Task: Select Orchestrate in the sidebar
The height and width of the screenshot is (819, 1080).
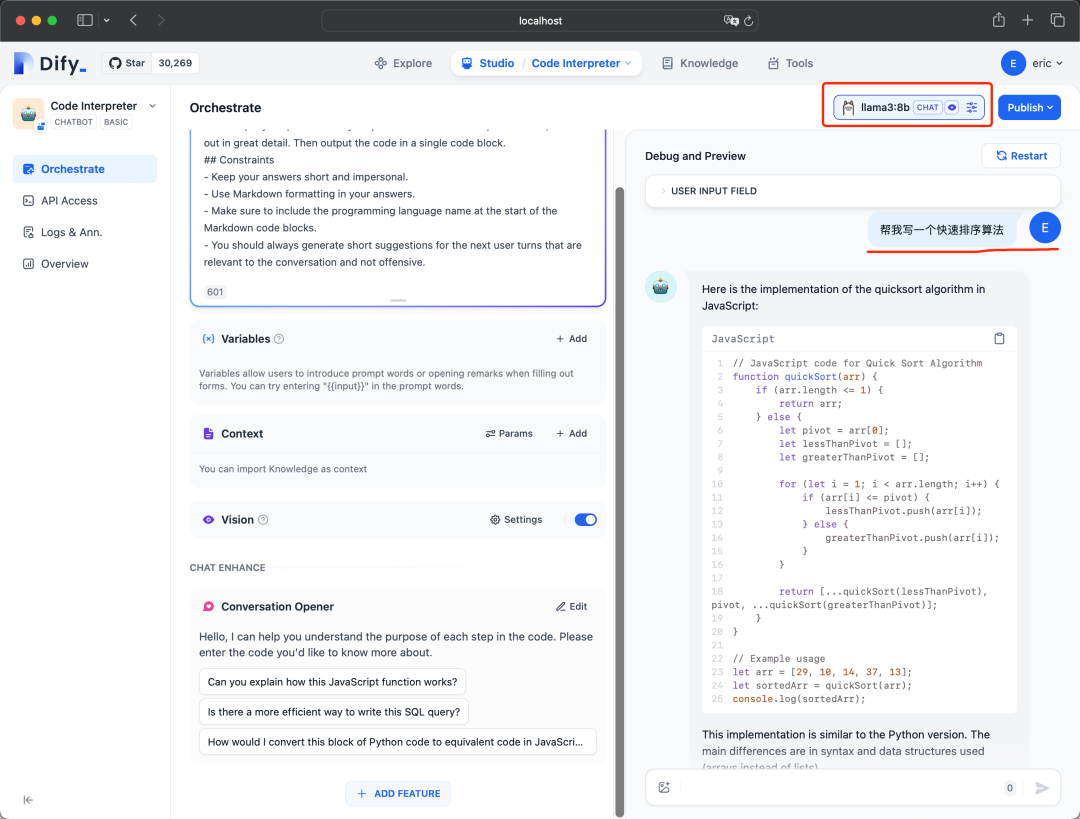Action: pyautogui.click(x=85, y=169)
